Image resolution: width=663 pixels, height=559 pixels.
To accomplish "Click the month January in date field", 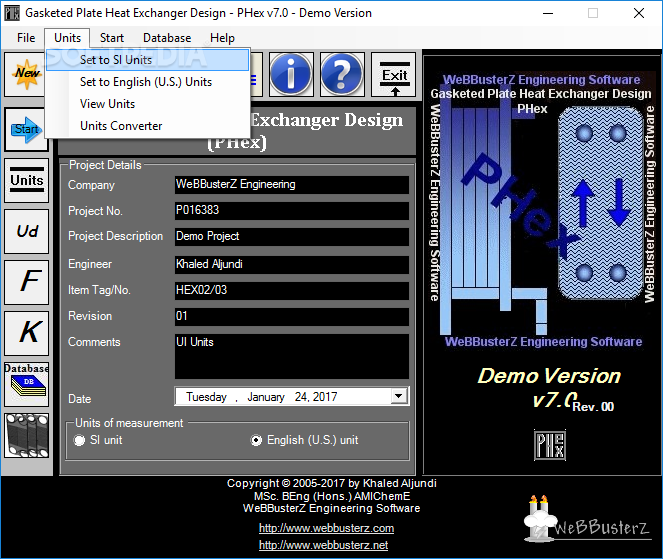I will [266, 397].
